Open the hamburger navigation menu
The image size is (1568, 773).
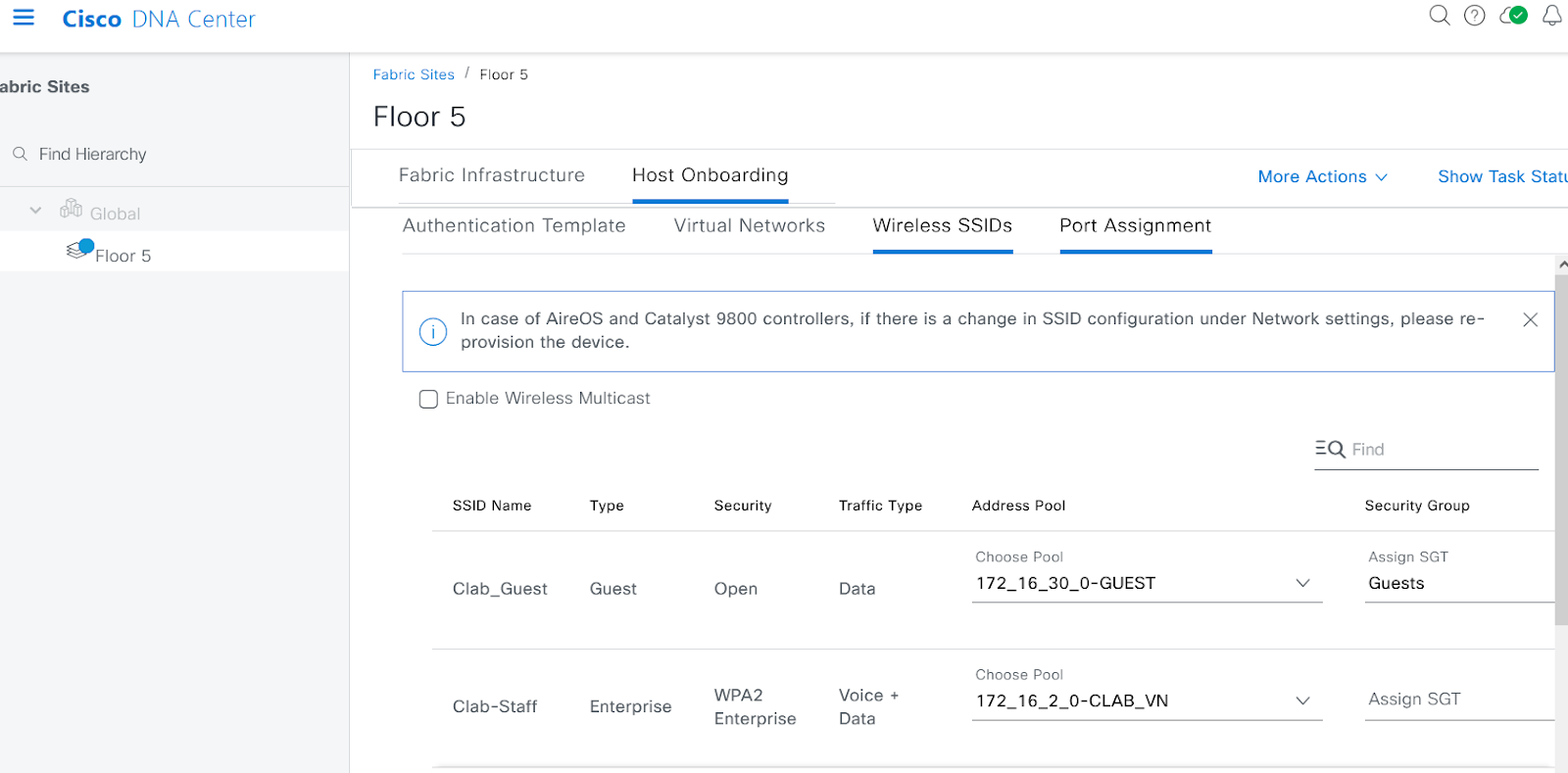24,18
